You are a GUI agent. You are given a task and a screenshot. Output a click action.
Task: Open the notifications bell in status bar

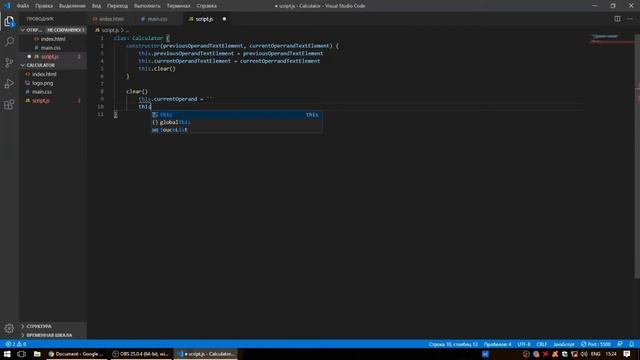631,344
